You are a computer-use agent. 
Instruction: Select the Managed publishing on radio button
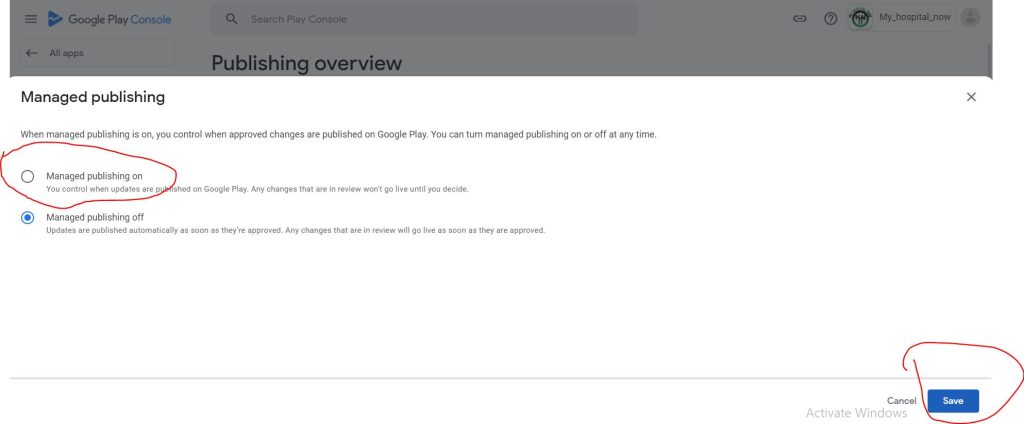(28, 176)
